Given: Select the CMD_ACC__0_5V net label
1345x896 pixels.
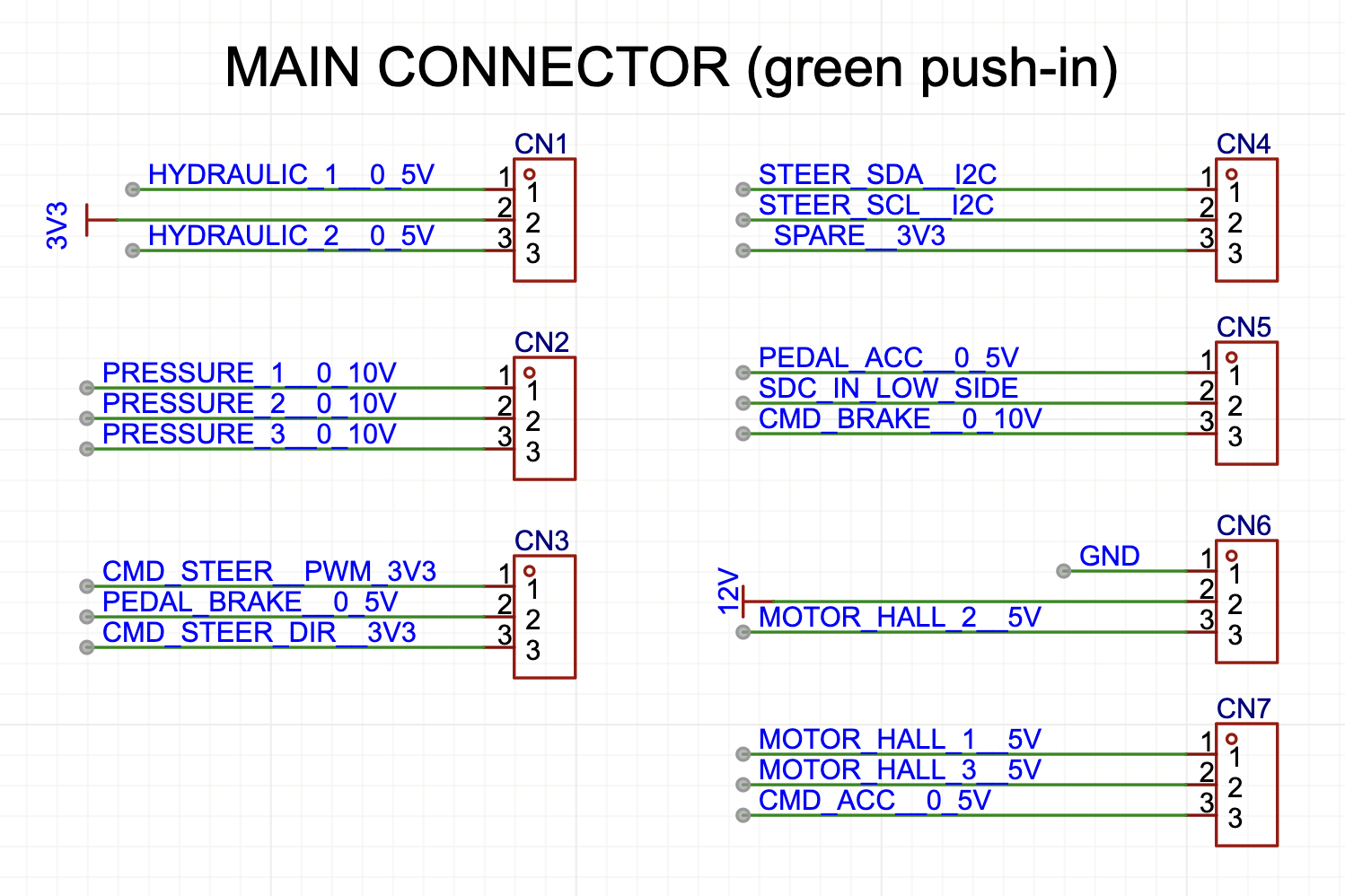Looking at the screenshot, I should click(x=875, y=801).
